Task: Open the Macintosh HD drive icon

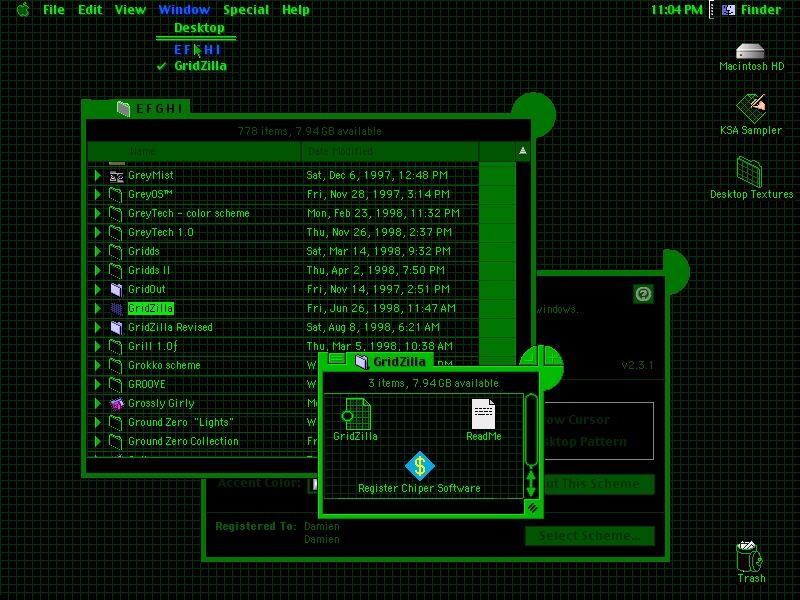Action: 750,51
